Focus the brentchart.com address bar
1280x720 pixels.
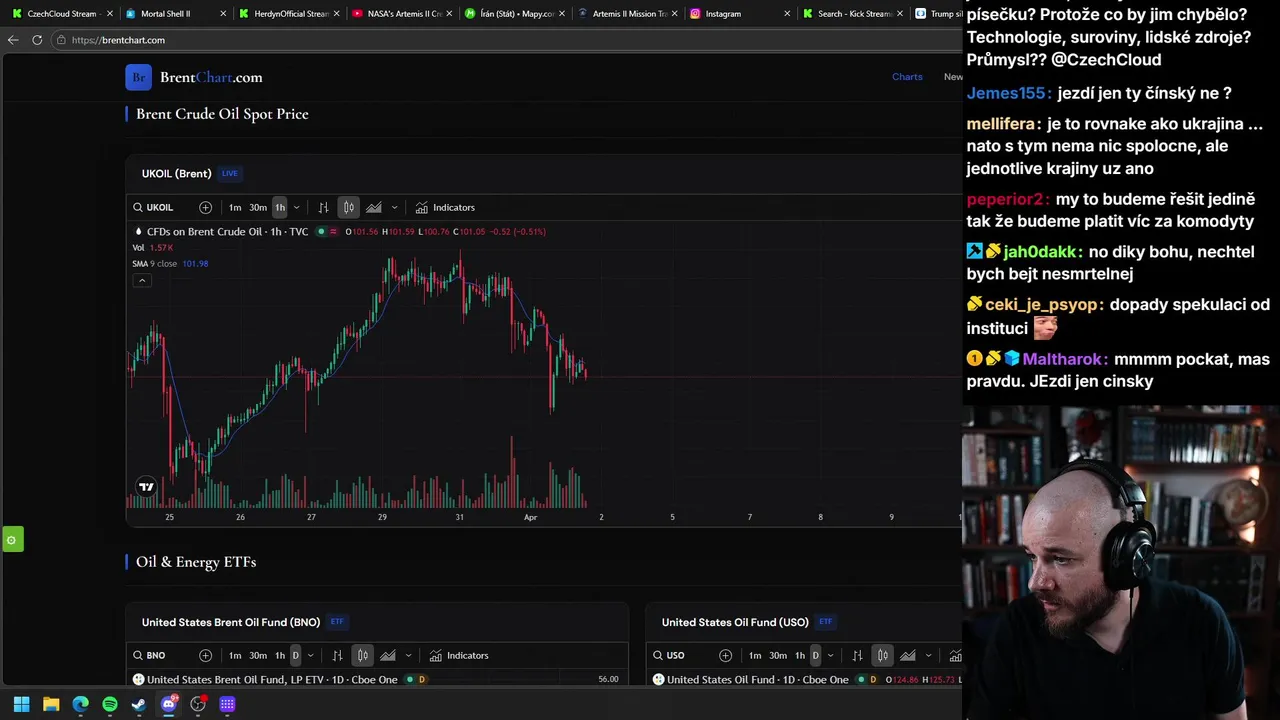click(505, 40)
